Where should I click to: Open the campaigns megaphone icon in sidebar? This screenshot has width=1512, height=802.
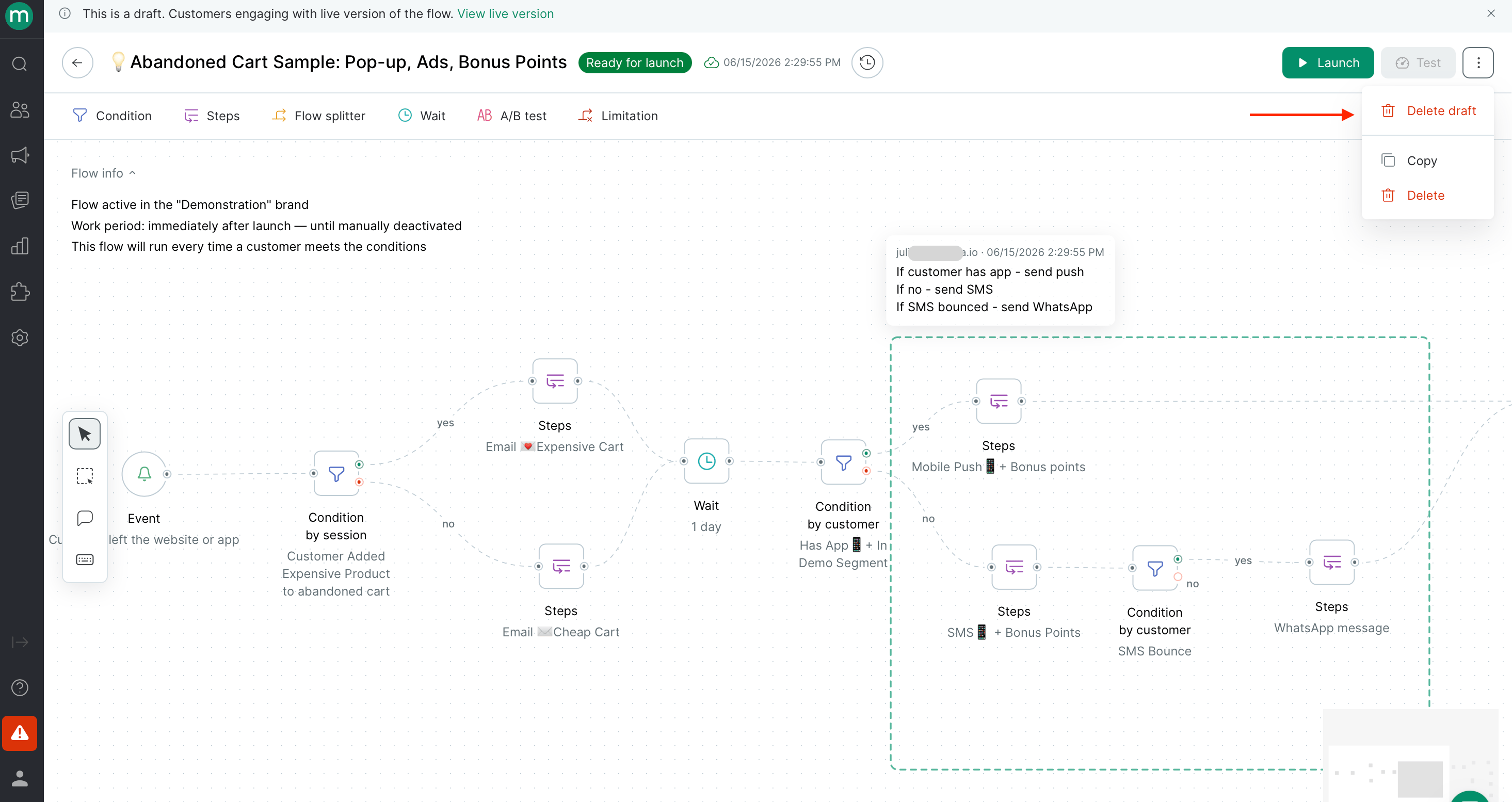tap(20, 155)
